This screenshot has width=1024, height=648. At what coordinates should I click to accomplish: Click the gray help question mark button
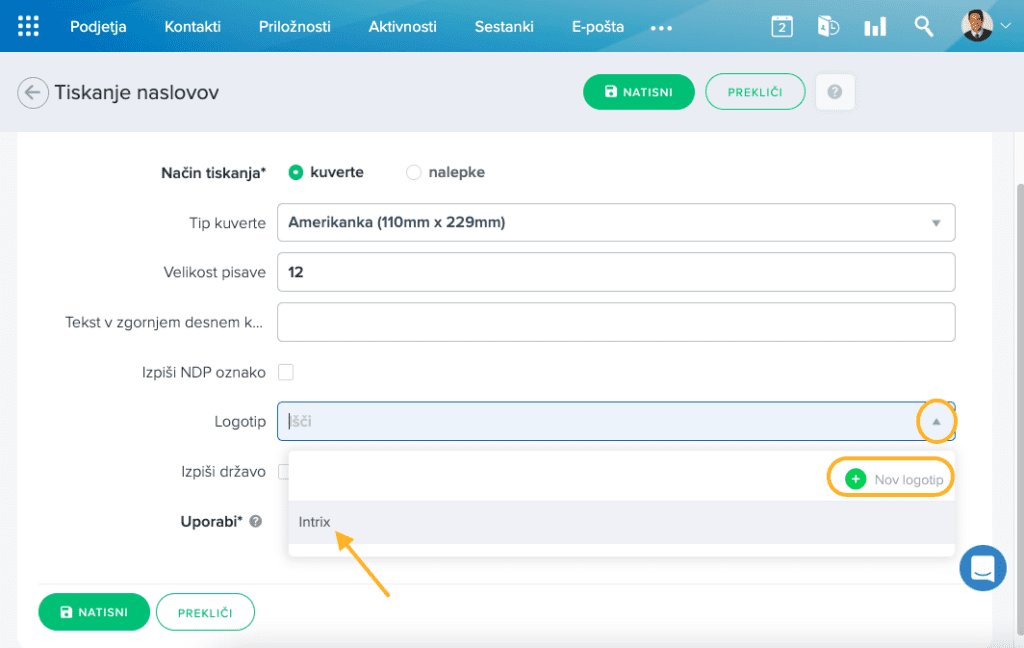834,92
